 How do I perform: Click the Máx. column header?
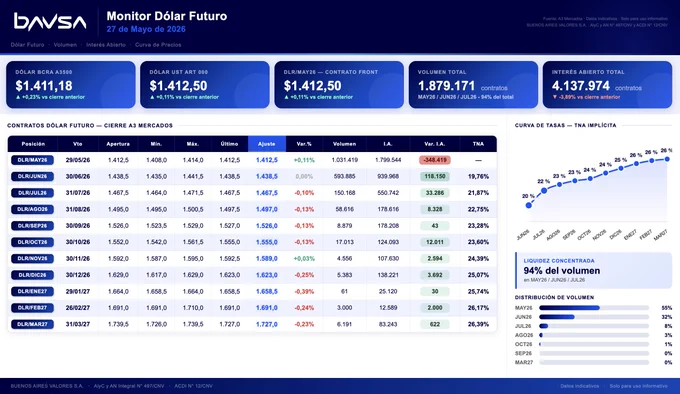tap(193, 144)
